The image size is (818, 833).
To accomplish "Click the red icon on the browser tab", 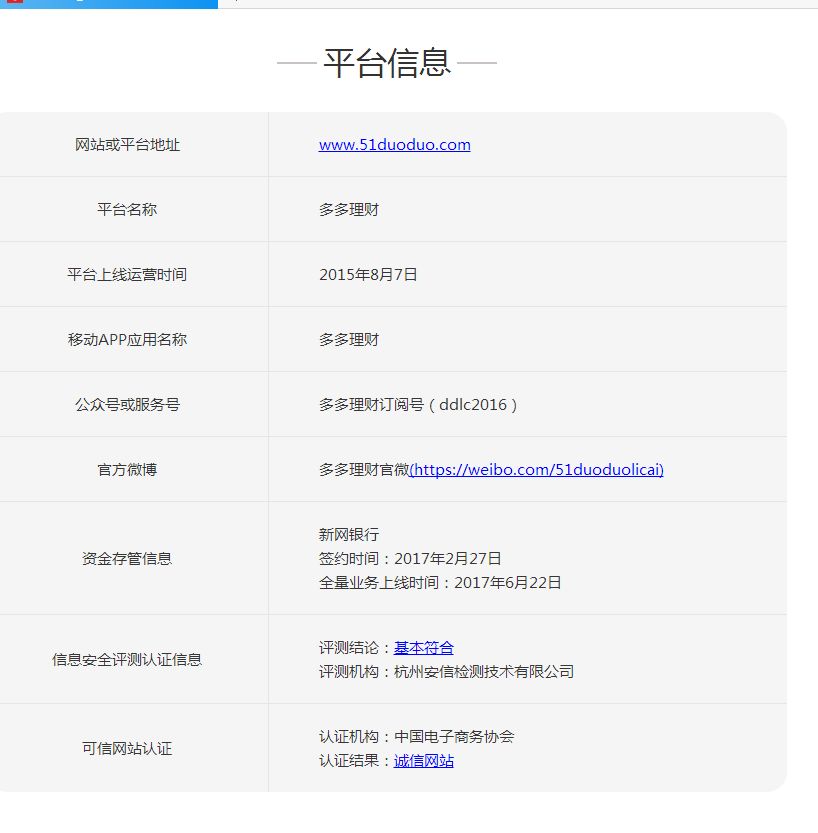I will (13, 4).
